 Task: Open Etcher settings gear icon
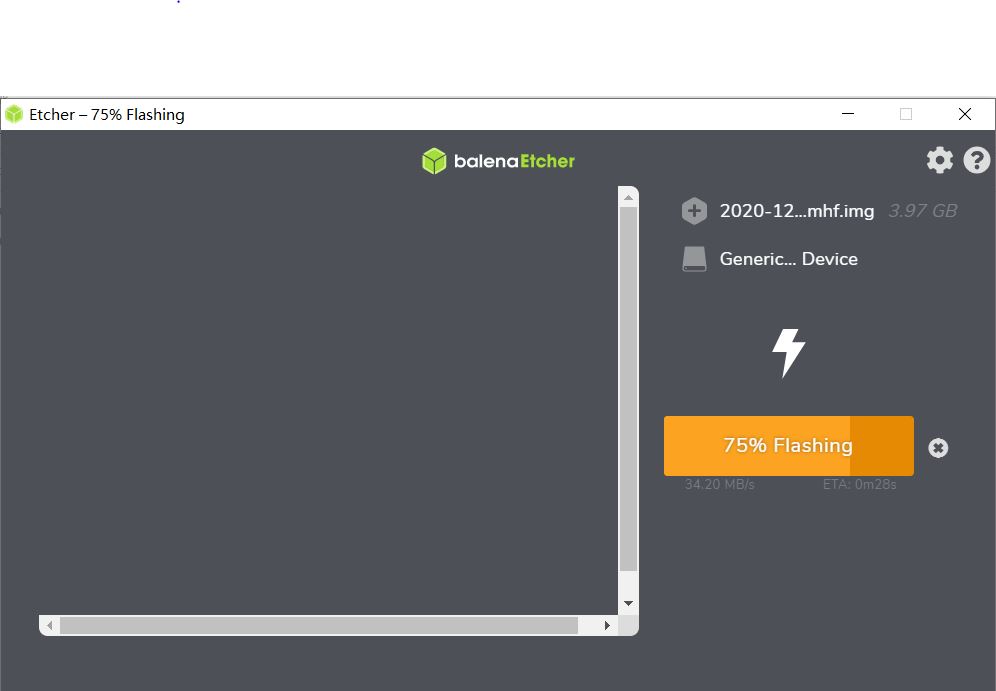pyautogui.click(x=939, y=160)
